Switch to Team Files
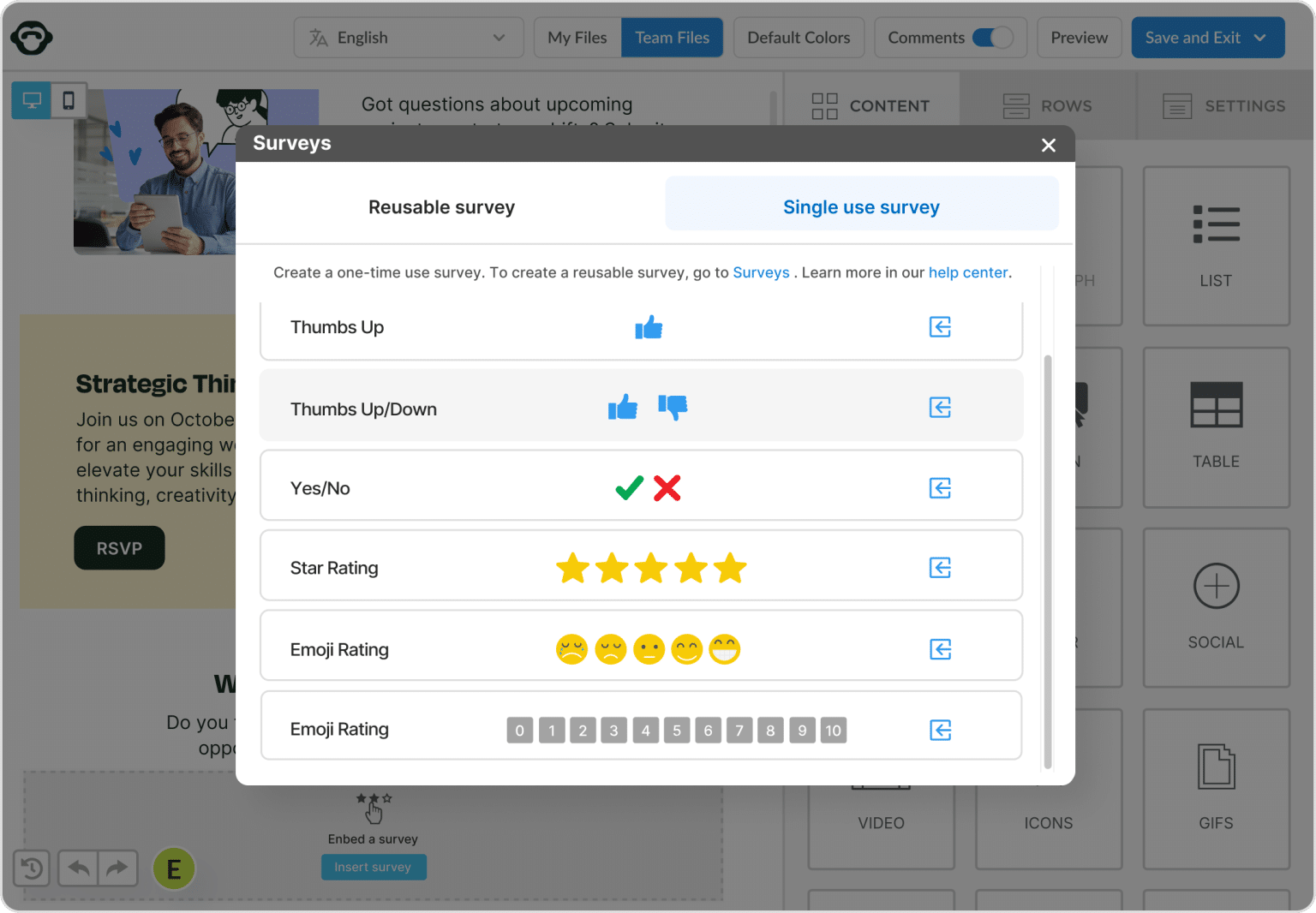 click(672, 38)
